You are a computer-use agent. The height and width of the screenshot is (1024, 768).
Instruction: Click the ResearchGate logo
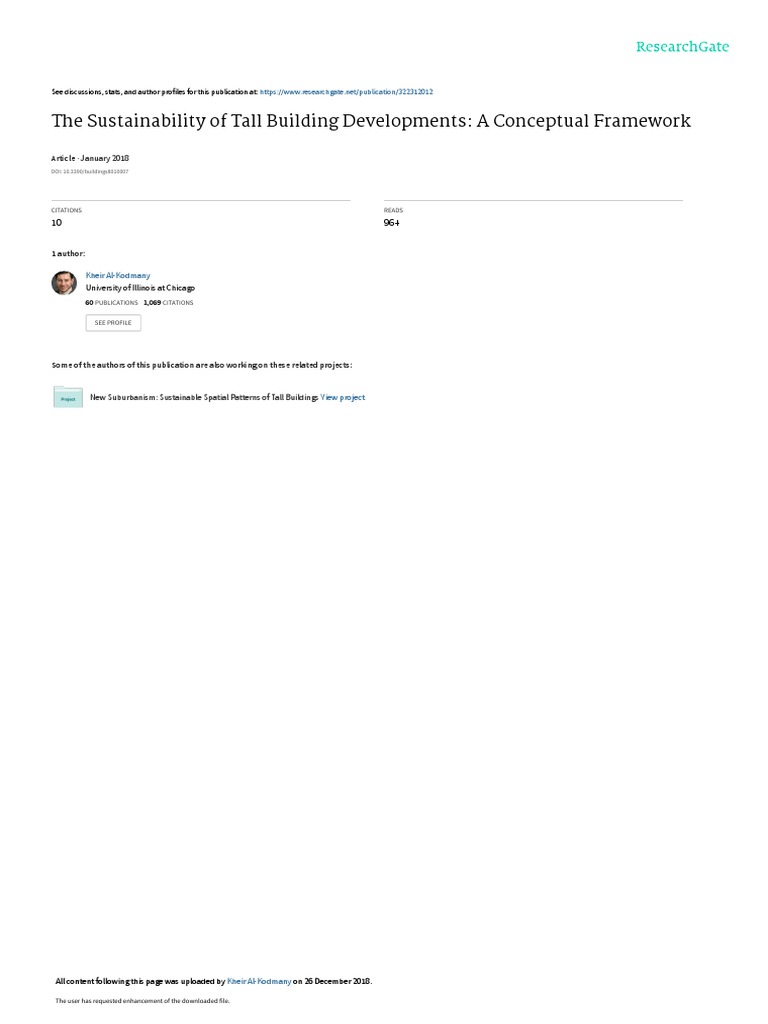coord(682,46)
